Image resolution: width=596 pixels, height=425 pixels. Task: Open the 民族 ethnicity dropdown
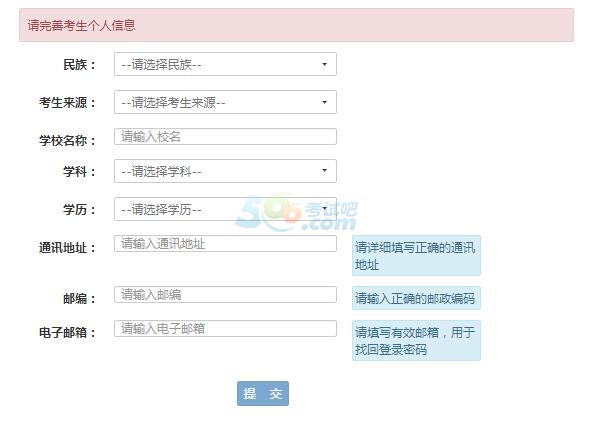pos(225,64)
